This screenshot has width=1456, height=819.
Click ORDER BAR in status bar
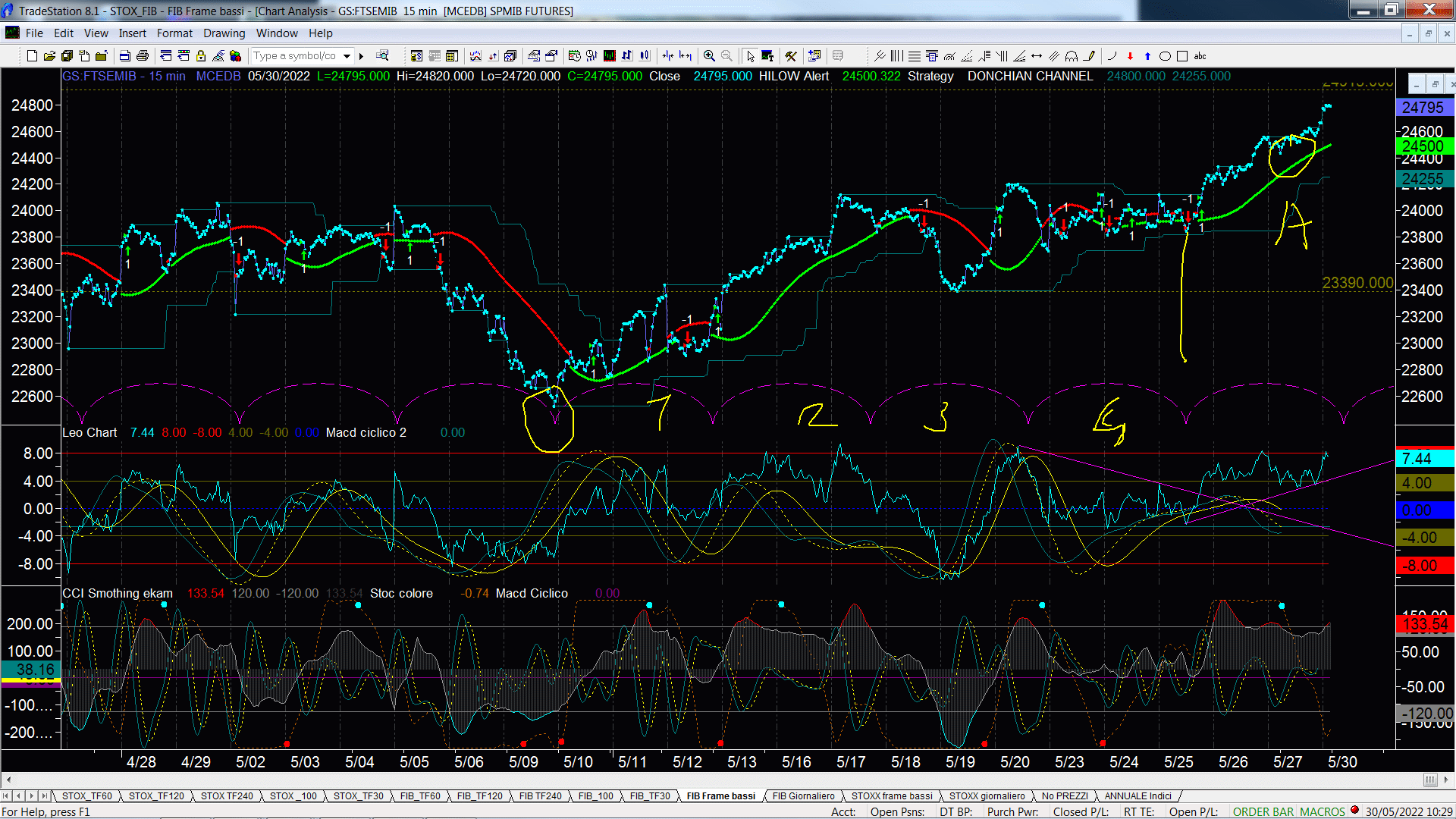coord(1263,812)
